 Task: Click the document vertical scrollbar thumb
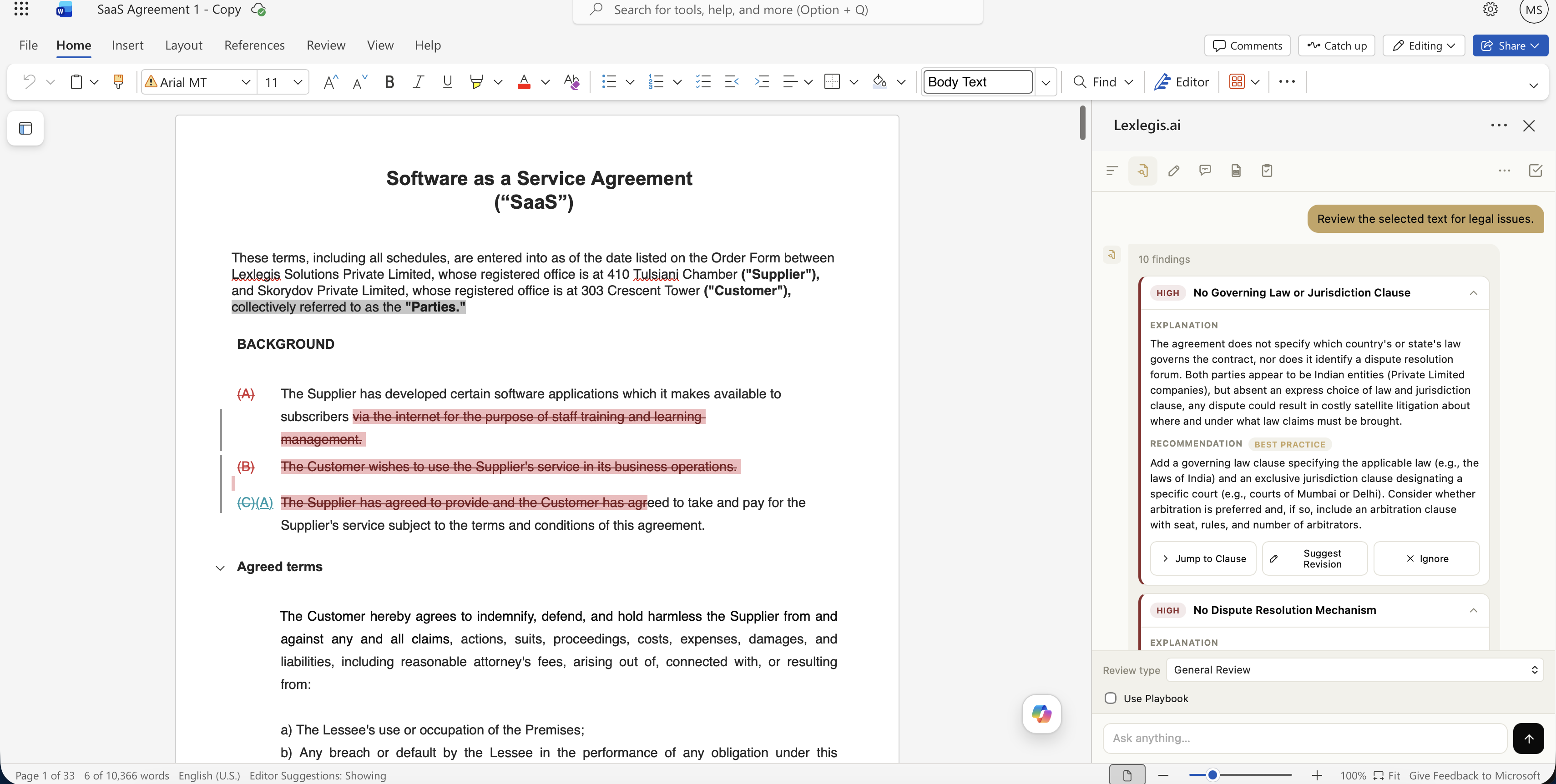point(1082,123)
